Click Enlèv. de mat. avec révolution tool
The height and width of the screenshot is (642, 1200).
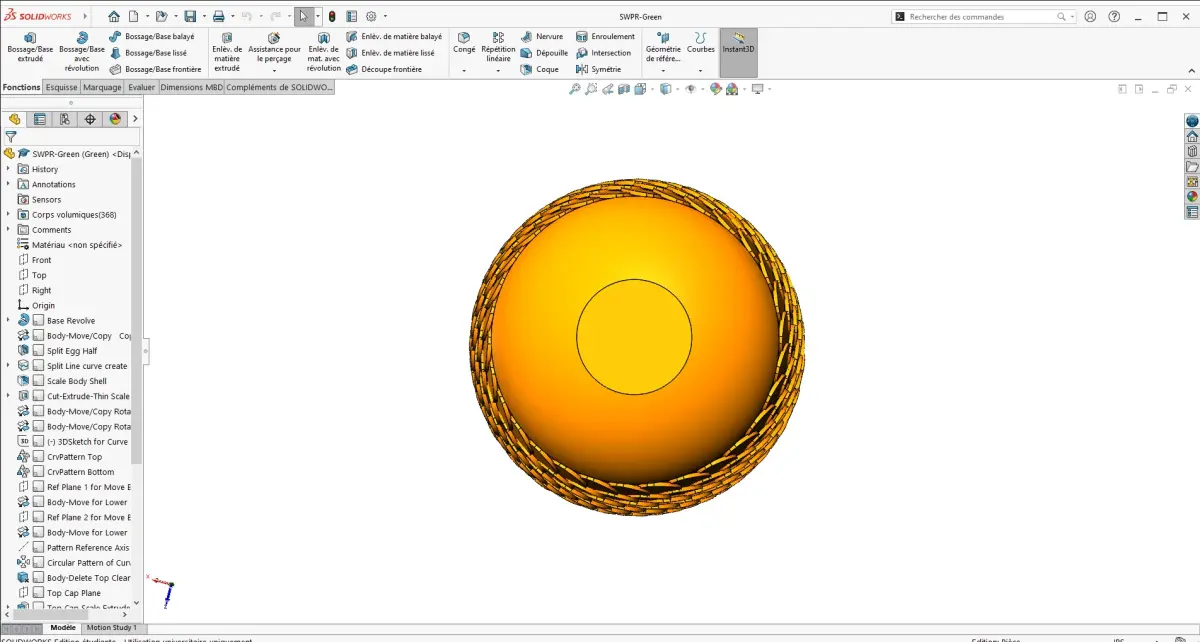point(324,52)
